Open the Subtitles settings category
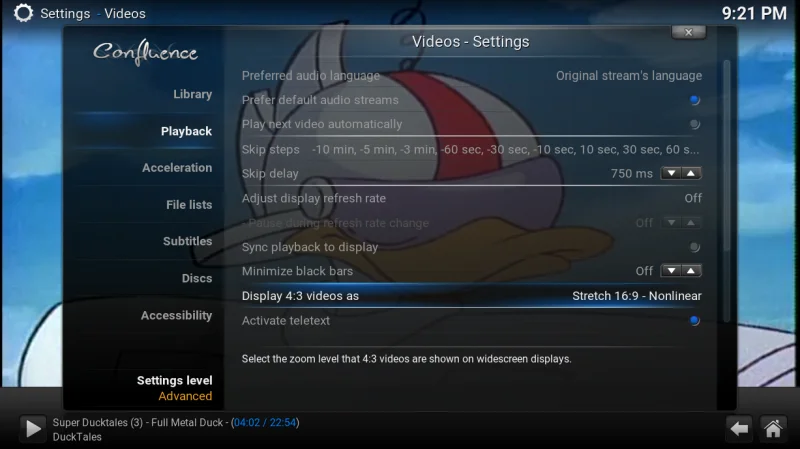Screen dimensions: 800x449 (x=187, y=241)
